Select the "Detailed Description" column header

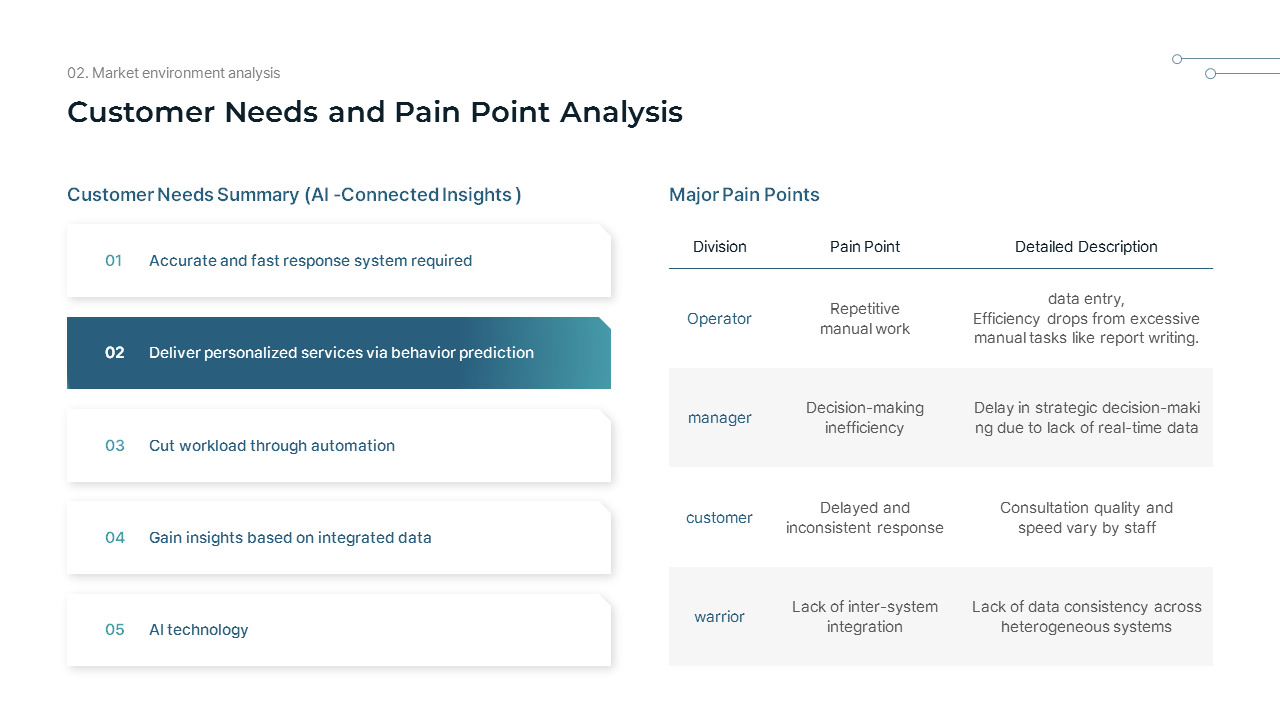tap(1086, 247)
